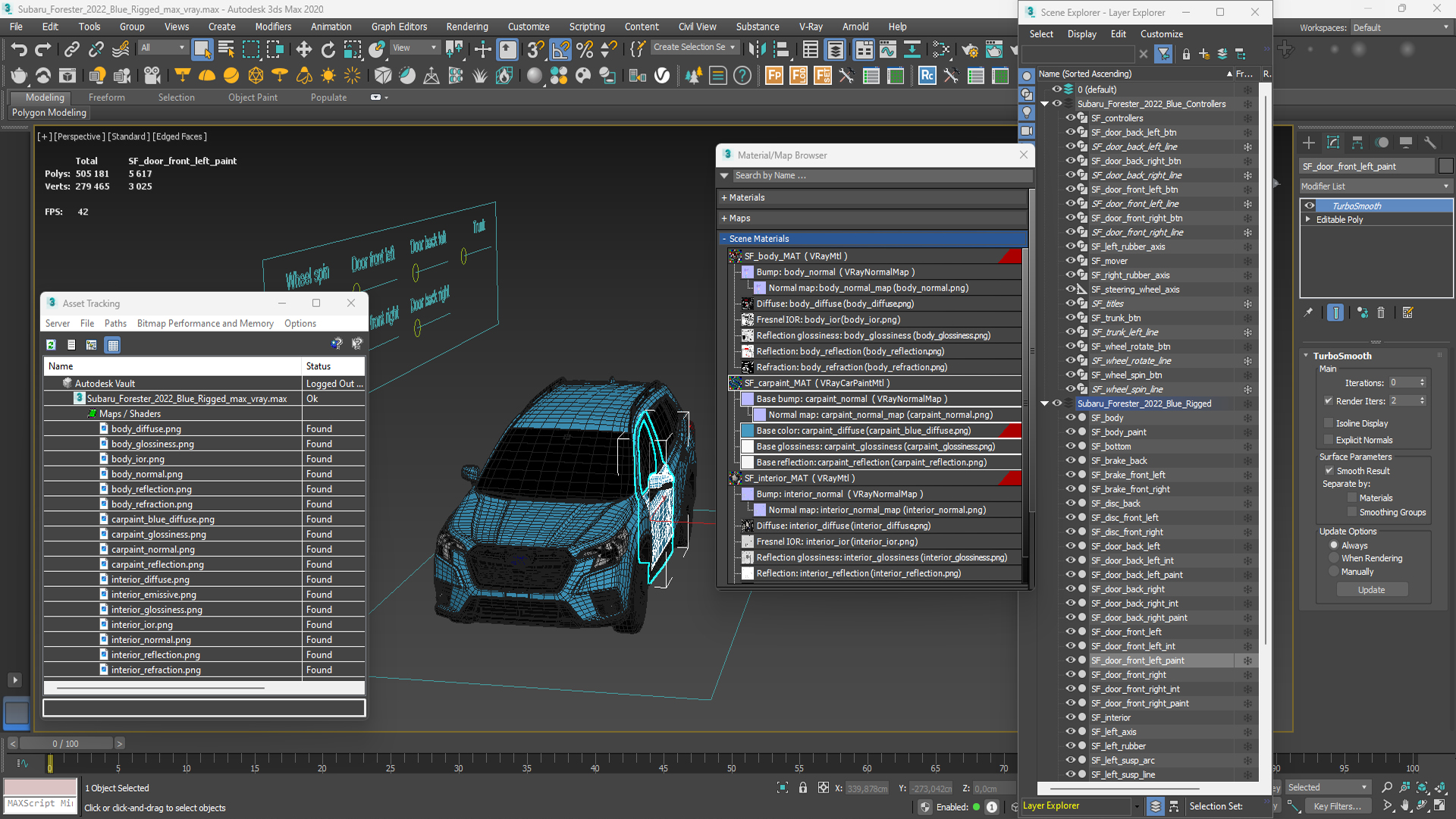Switch to Object Paint ribbon tab
This screenshot has height=819, width=1456.
coord(253,97)
